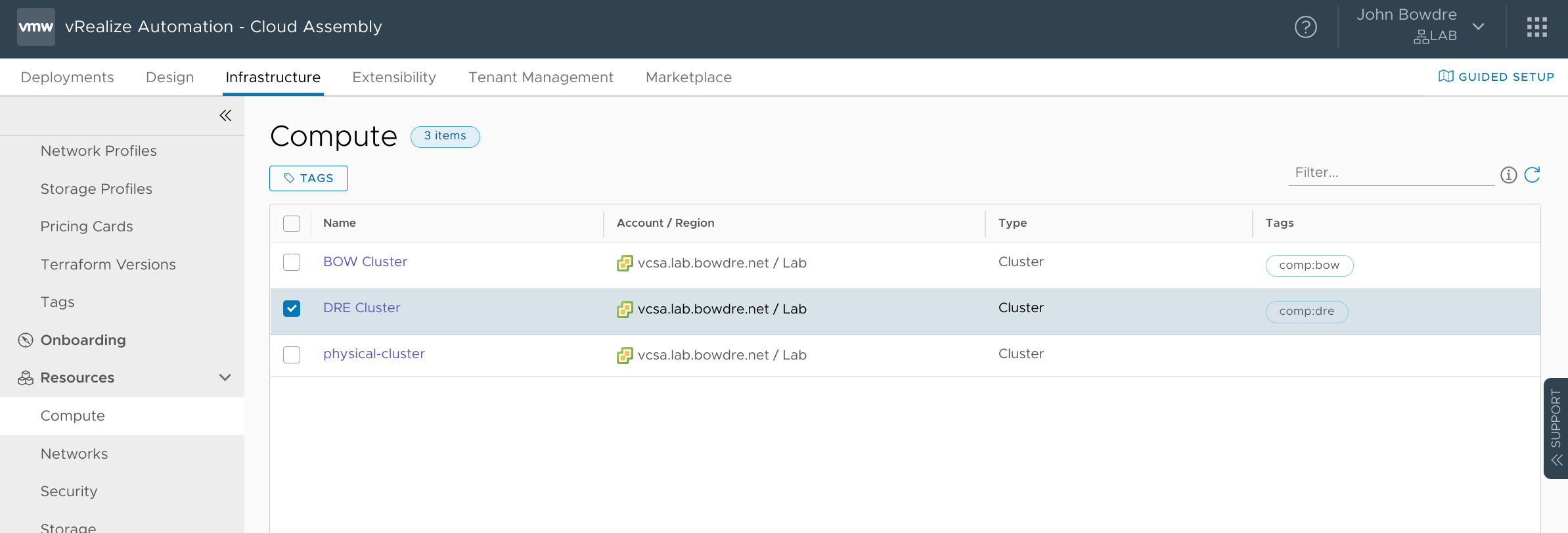This screenshot has width=1568, height=533.
Task: Sort by the Name column header
Action: pos(340,223)
